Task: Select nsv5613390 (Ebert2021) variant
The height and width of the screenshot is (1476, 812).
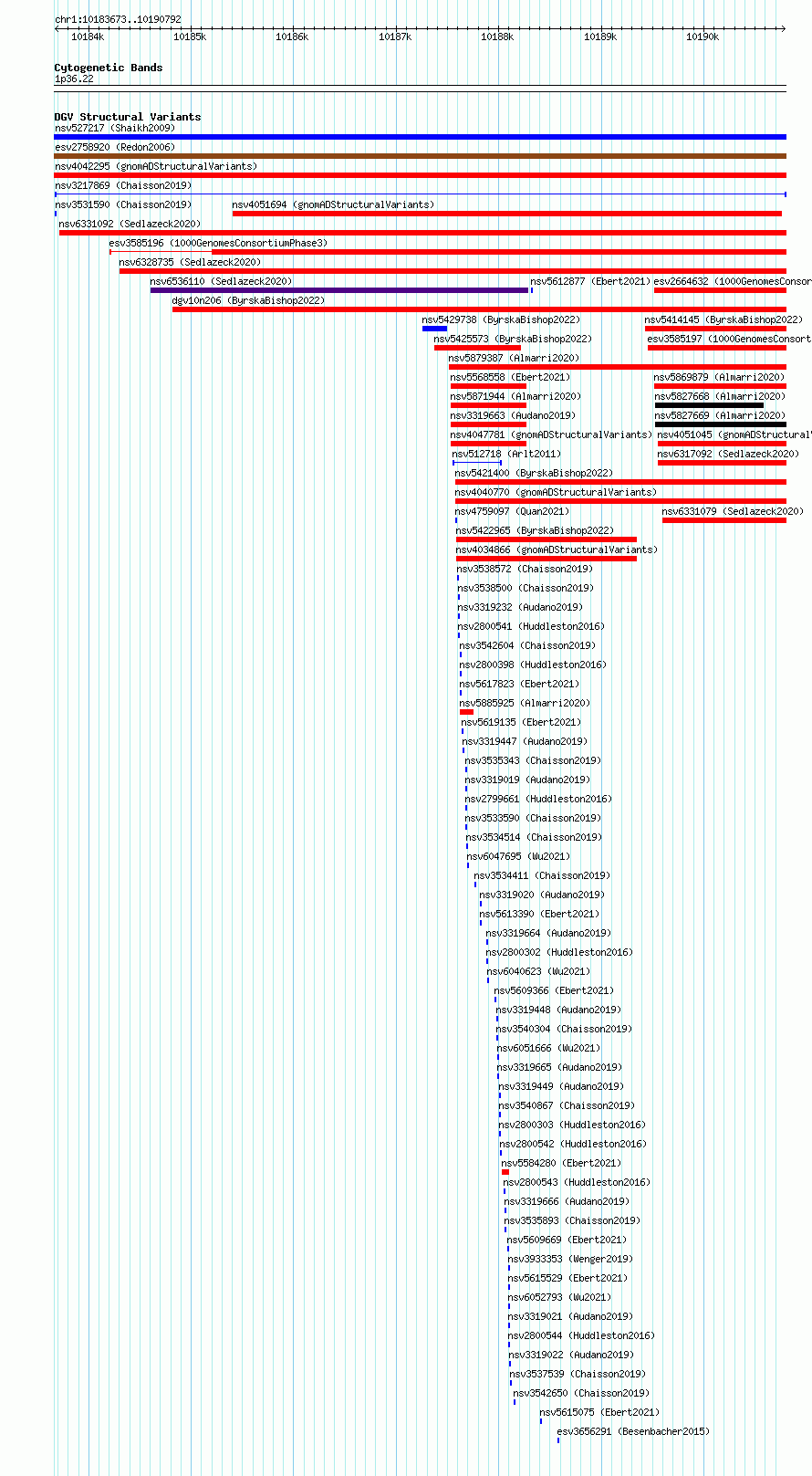Action: [539, 914]
